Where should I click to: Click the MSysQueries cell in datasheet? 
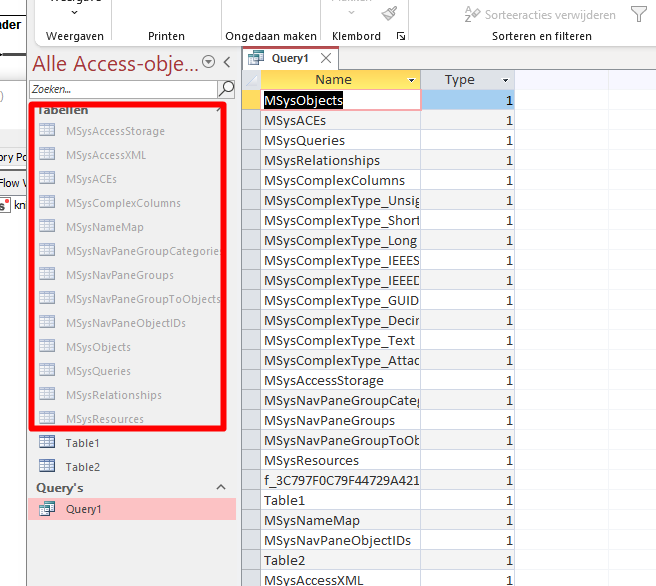[340, 141]
